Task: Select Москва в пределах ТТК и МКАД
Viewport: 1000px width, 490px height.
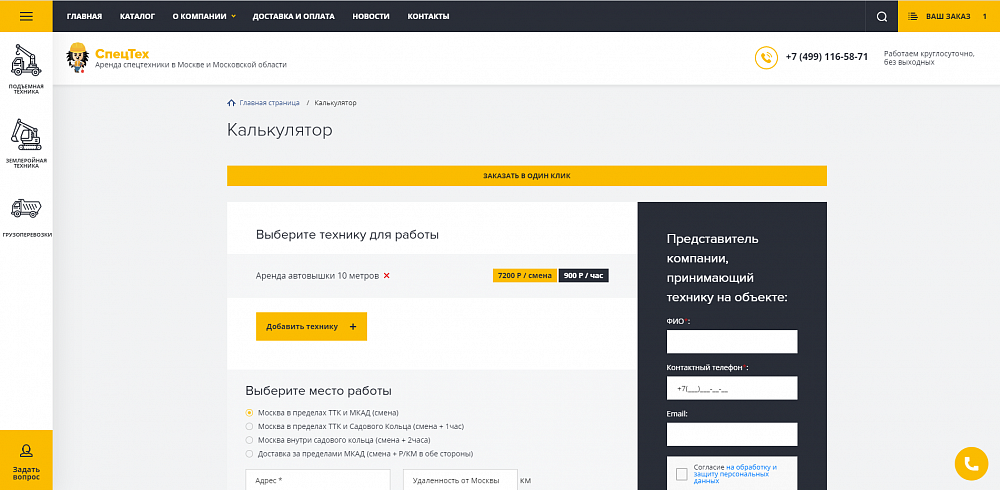Action: coord(249,413)
